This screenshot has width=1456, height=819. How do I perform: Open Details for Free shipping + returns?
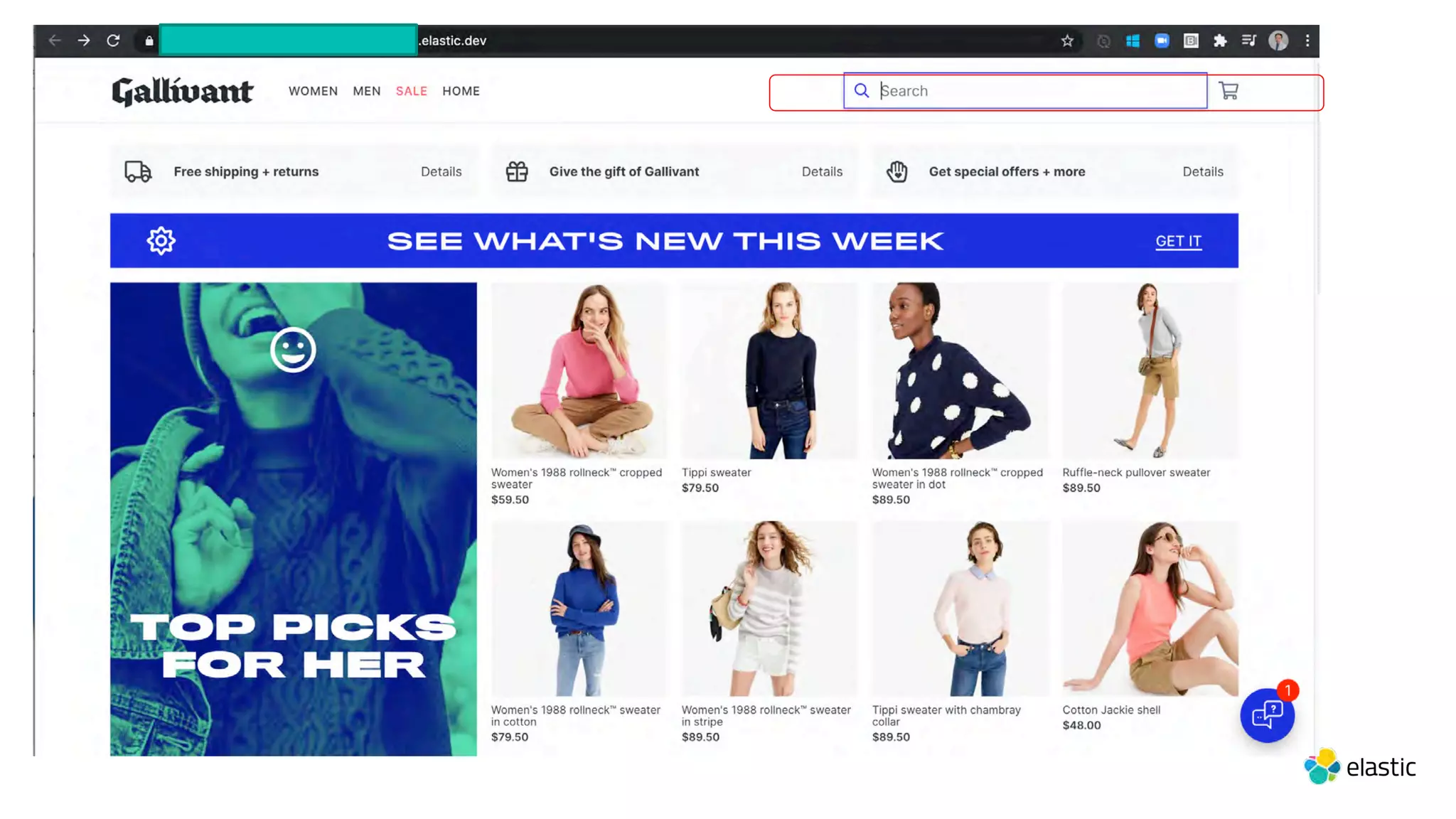(441, 171)
